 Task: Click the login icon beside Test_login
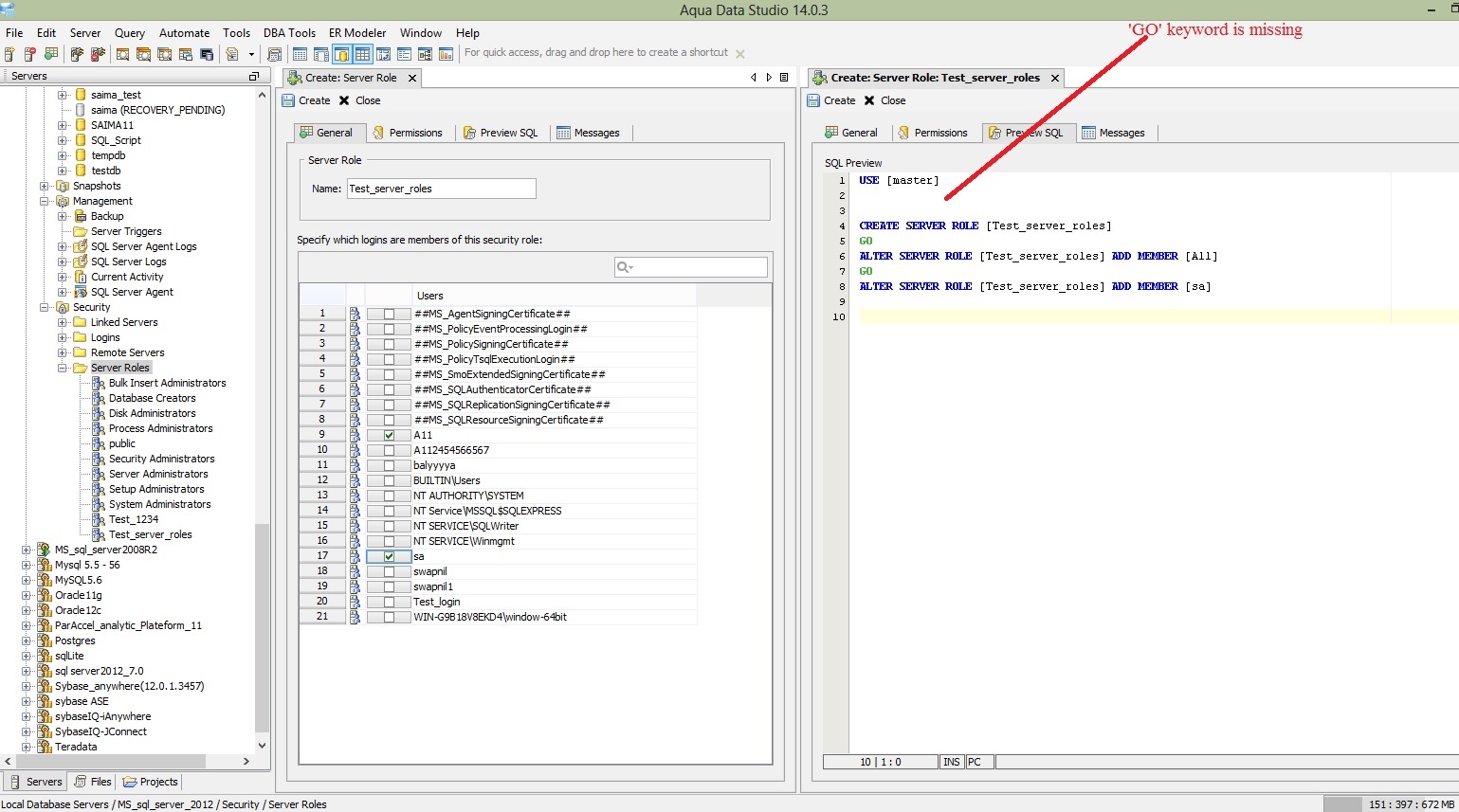pyautogui.click(x=355, y=602)
